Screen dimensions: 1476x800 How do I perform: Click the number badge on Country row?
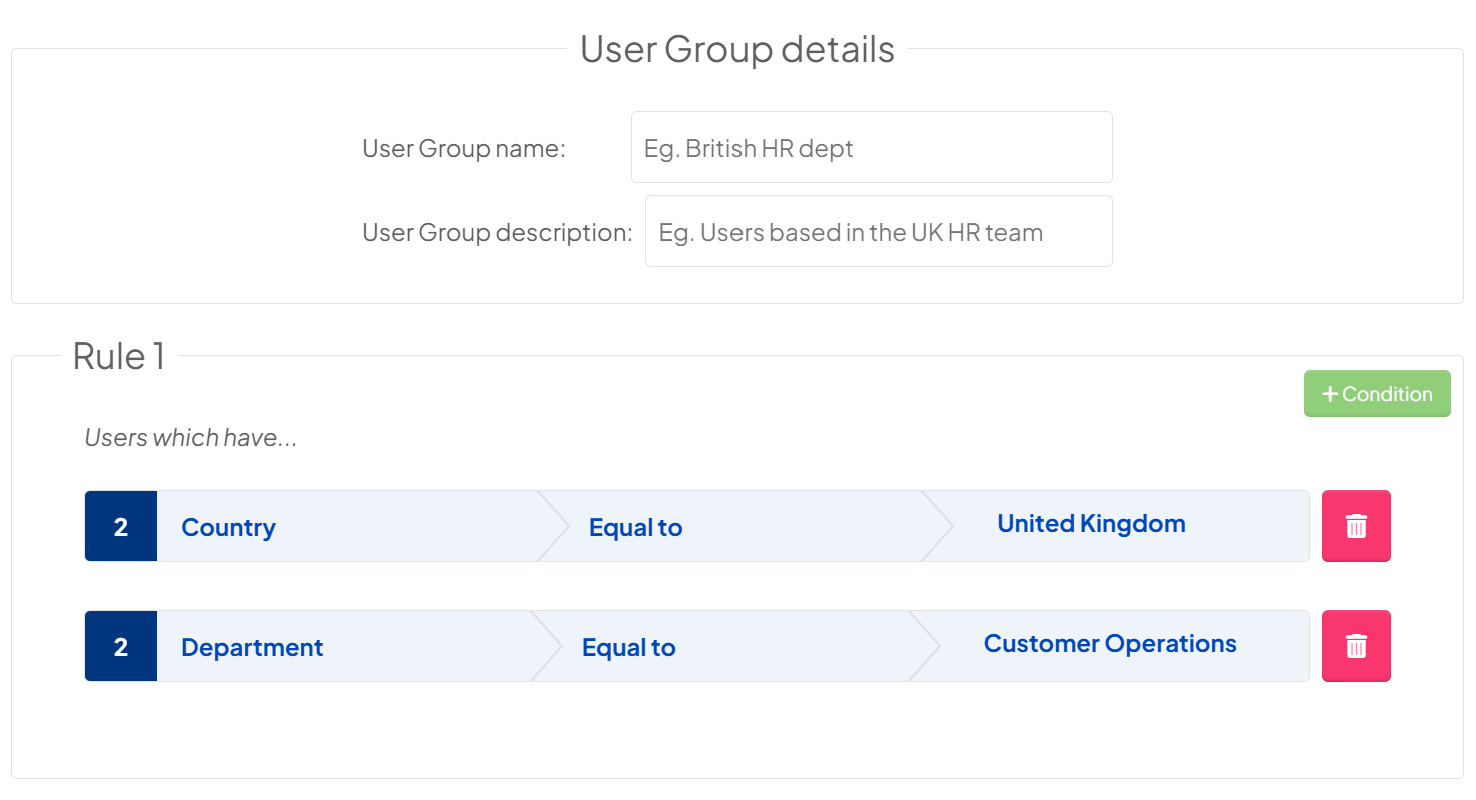pyautogui.click(x=121, y=526)
